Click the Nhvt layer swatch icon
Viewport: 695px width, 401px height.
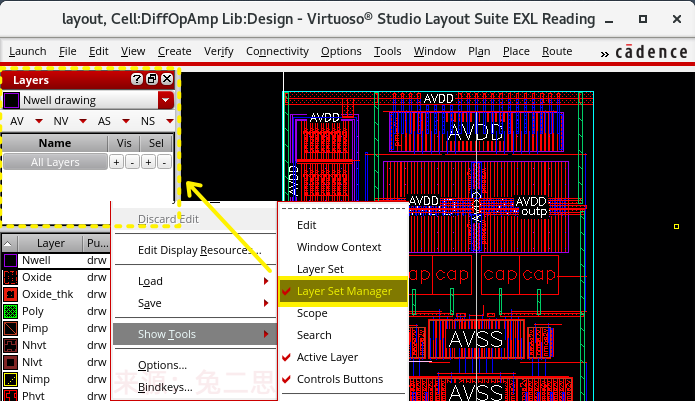click(x=10, y=345)
